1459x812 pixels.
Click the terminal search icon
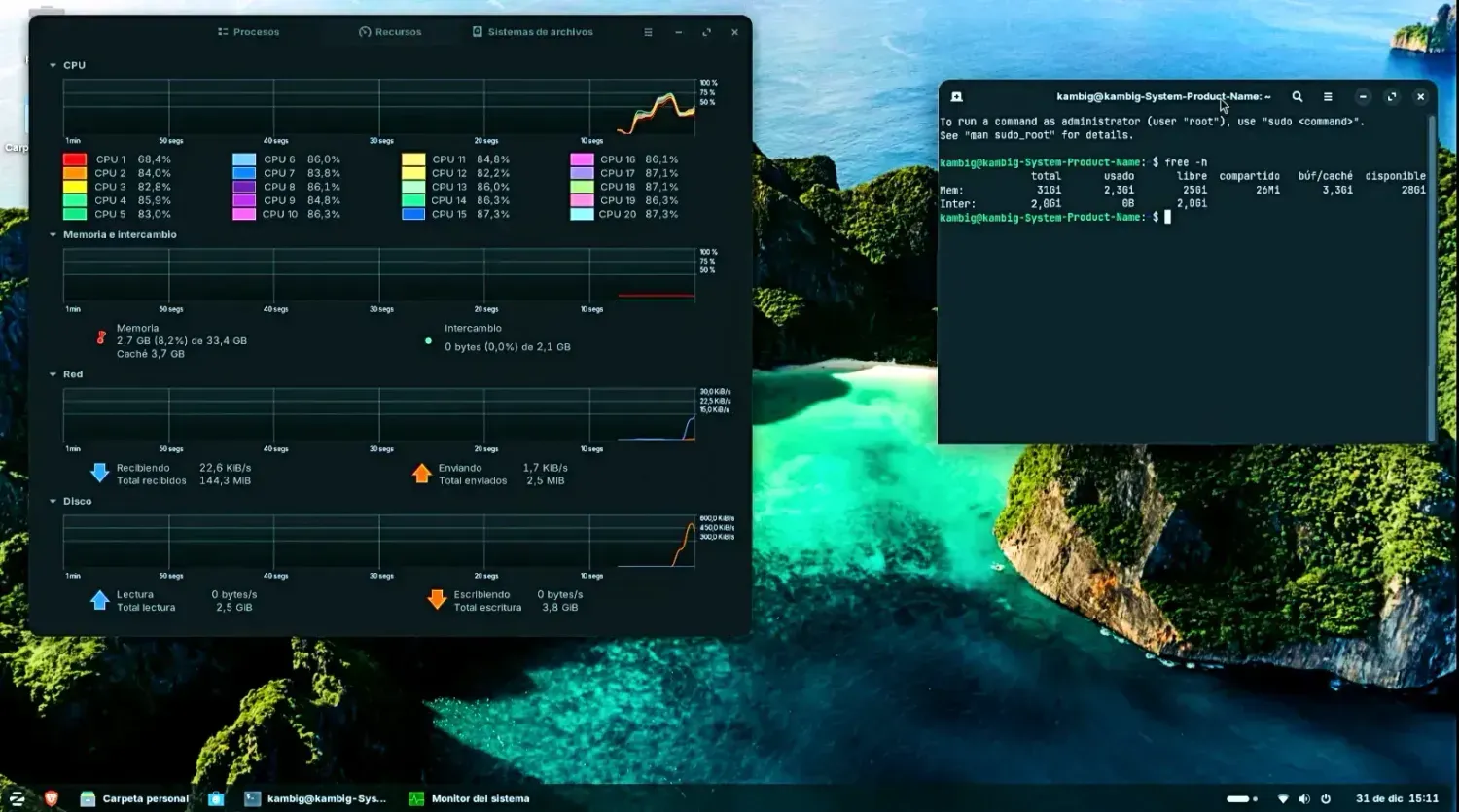point(1298,96)
